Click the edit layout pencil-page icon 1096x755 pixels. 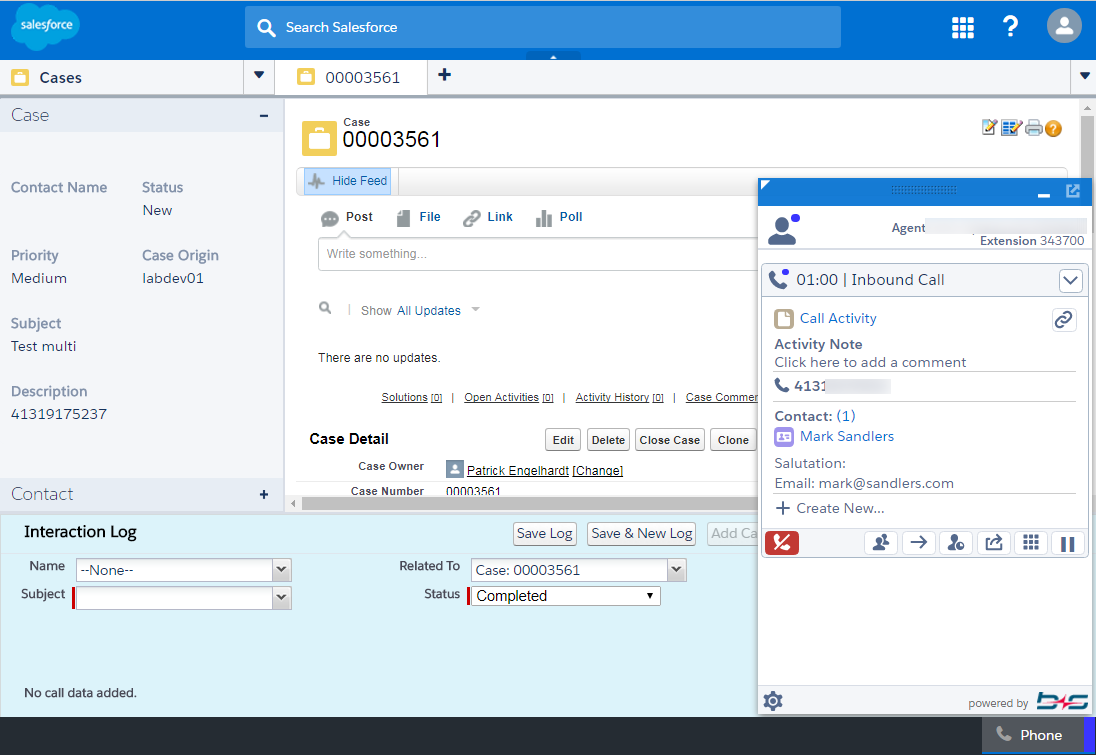tap(989, 127)
